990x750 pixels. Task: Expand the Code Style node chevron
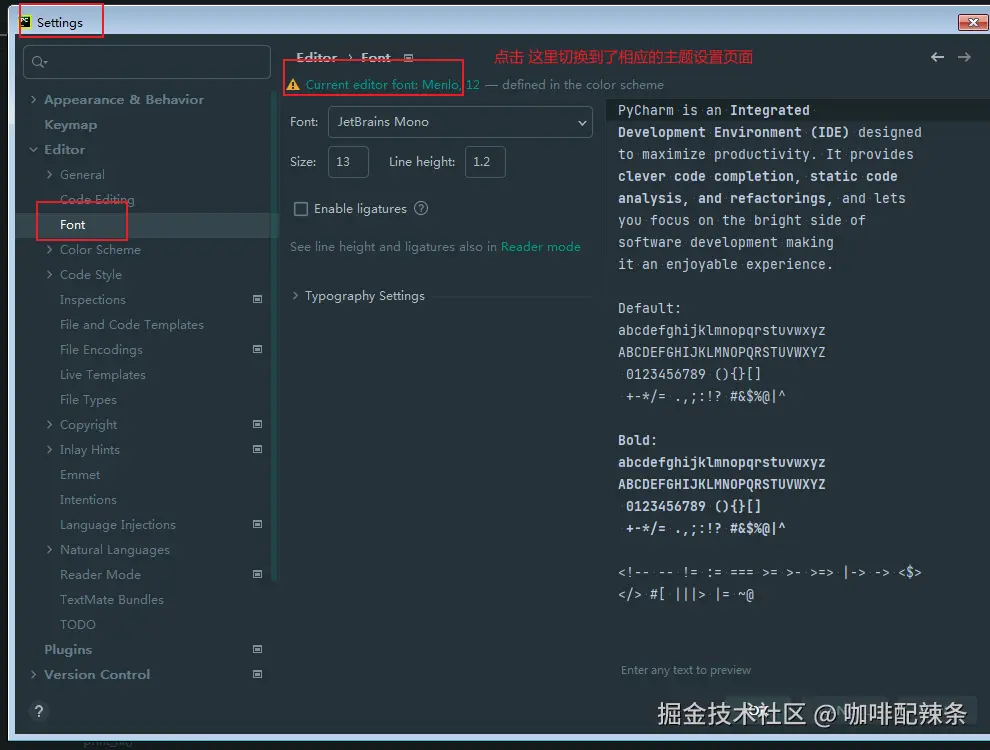tap(49, 275)
